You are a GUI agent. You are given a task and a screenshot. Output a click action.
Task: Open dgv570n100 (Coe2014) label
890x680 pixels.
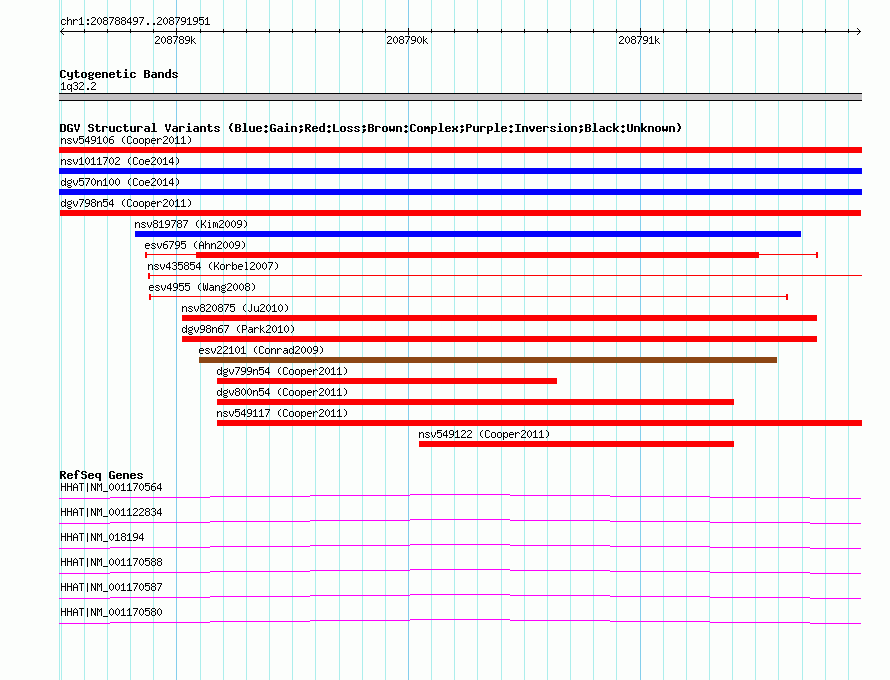[120, 182]
